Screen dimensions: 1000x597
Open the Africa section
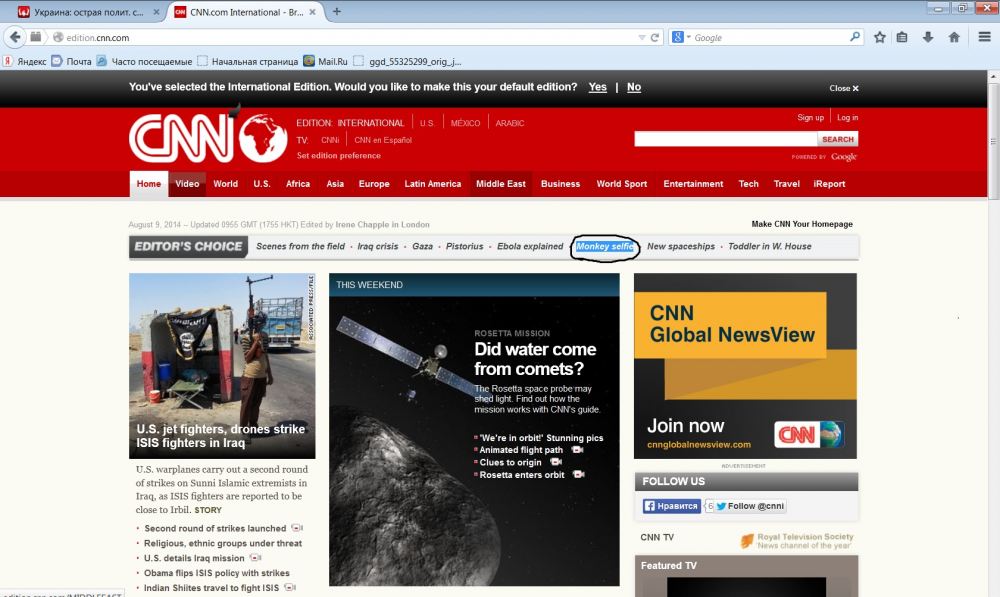click(298, 184)
